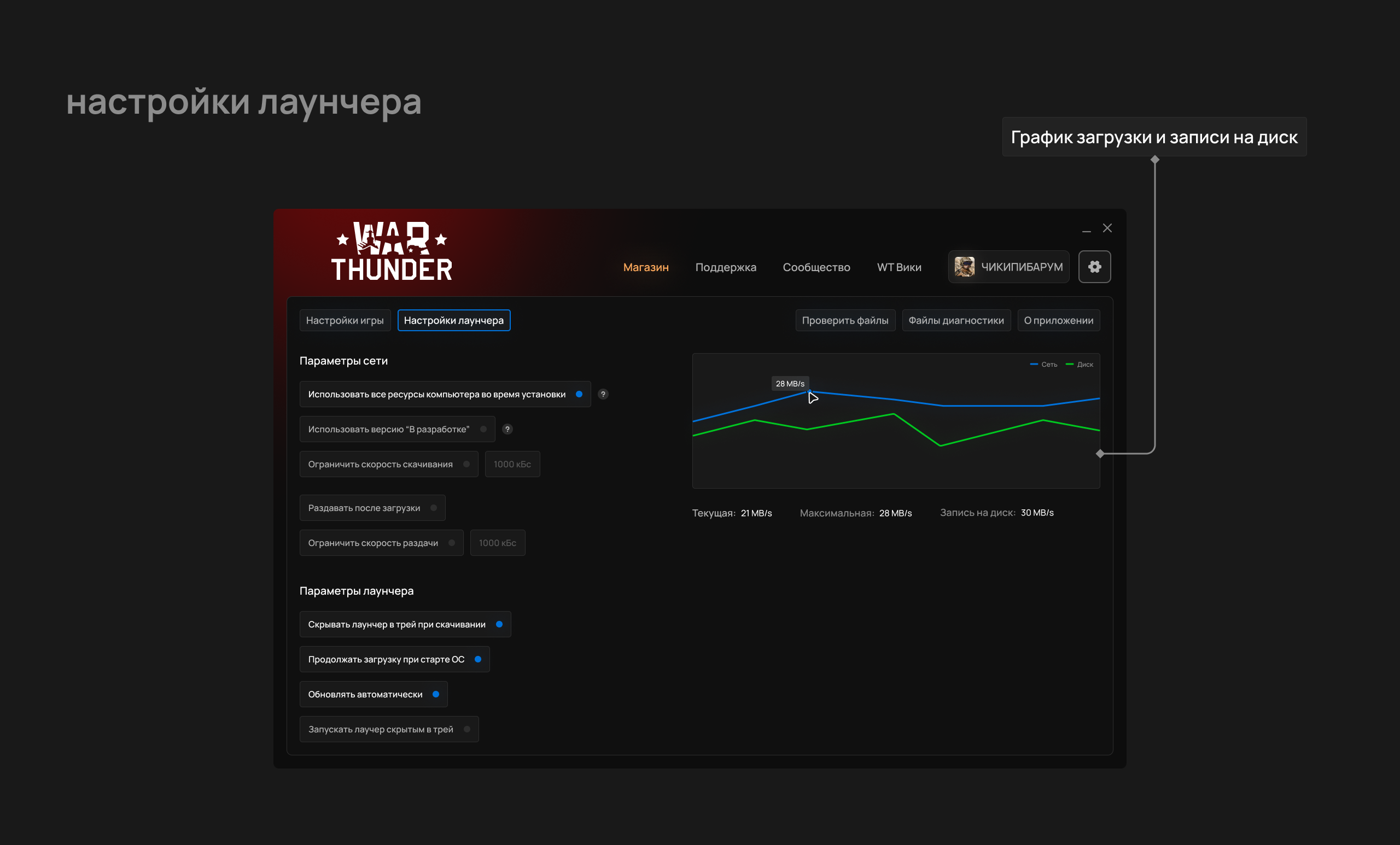Click help icon next to computer resources option

coord(603,394)
